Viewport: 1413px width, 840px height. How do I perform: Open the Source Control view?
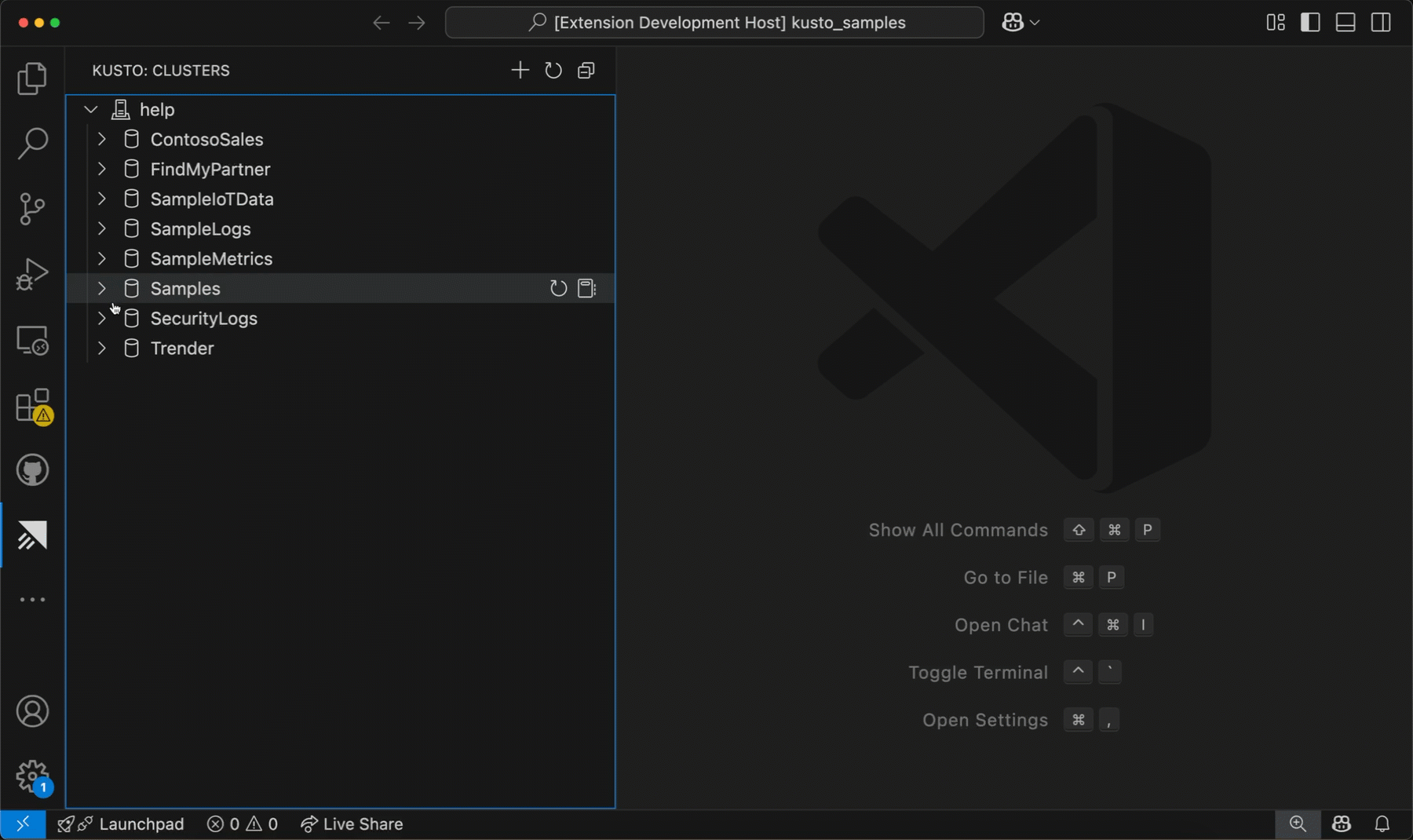click(x=32, y=209)
